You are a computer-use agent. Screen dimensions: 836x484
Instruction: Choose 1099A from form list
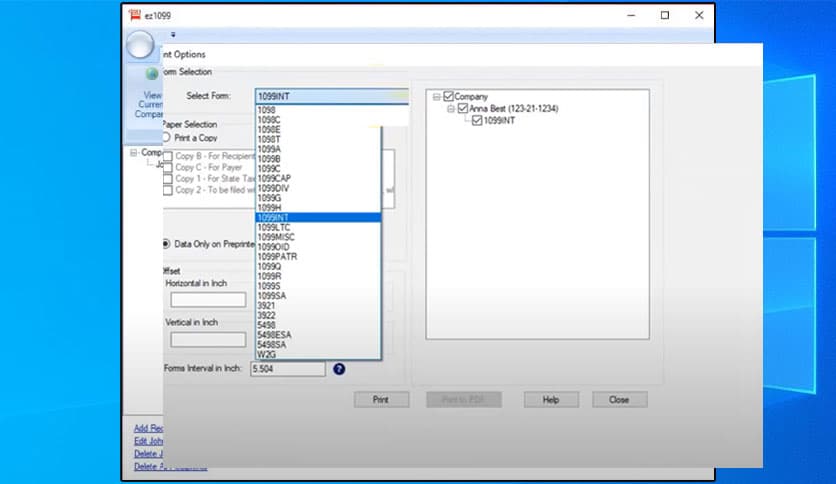point(318,149)
